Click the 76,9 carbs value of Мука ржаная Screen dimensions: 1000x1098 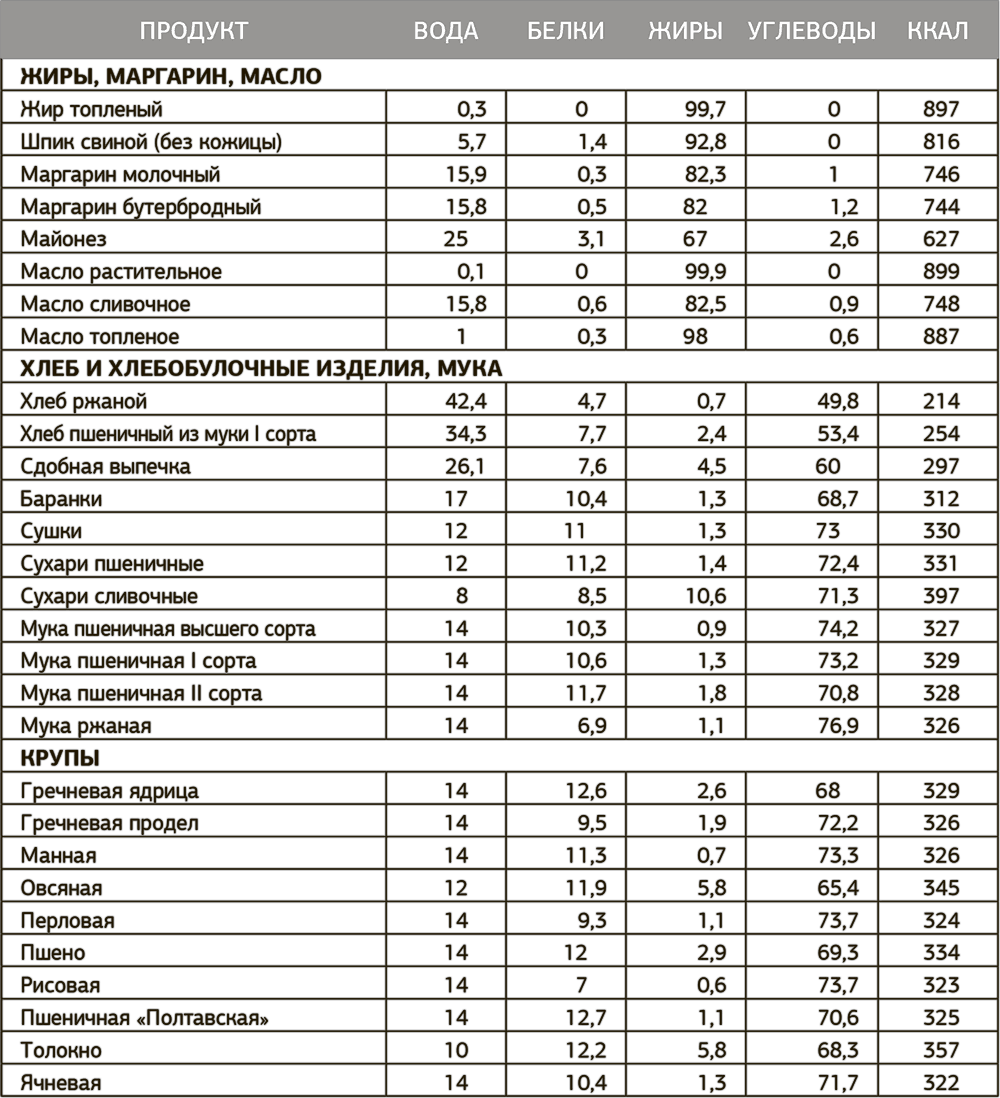[838, 725]
